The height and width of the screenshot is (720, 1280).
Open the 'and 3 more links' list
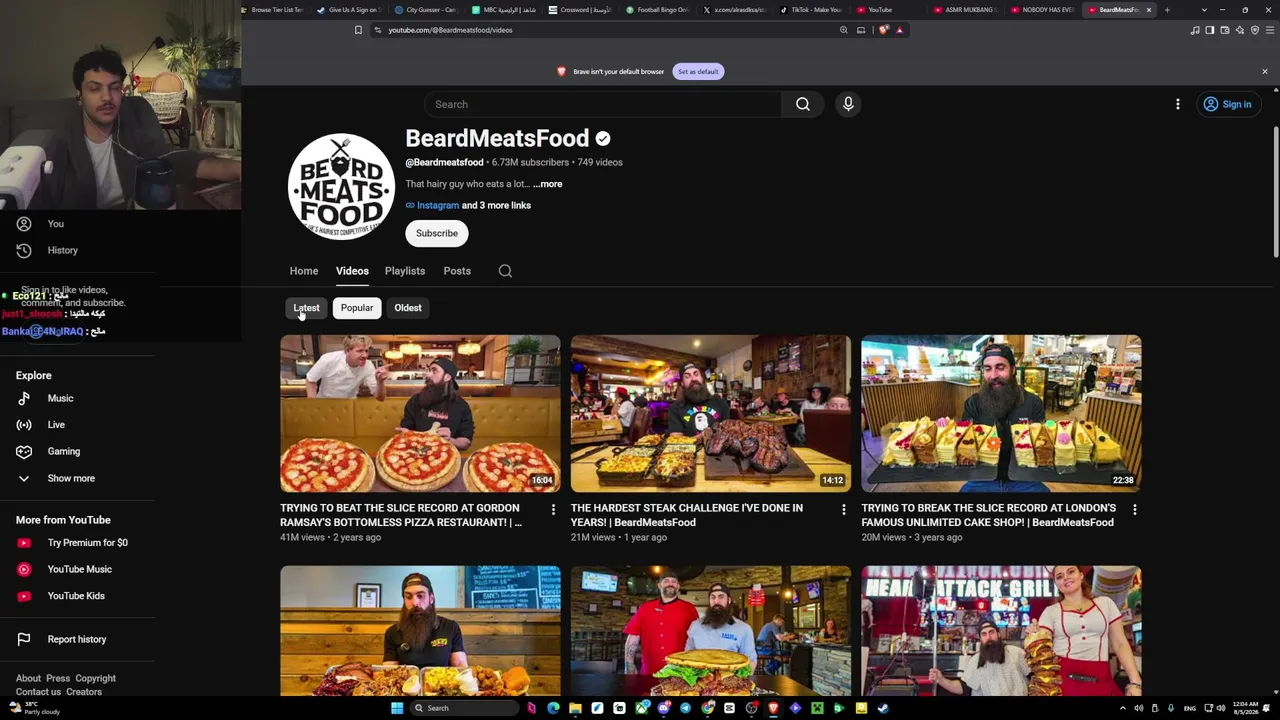[496, 205]
